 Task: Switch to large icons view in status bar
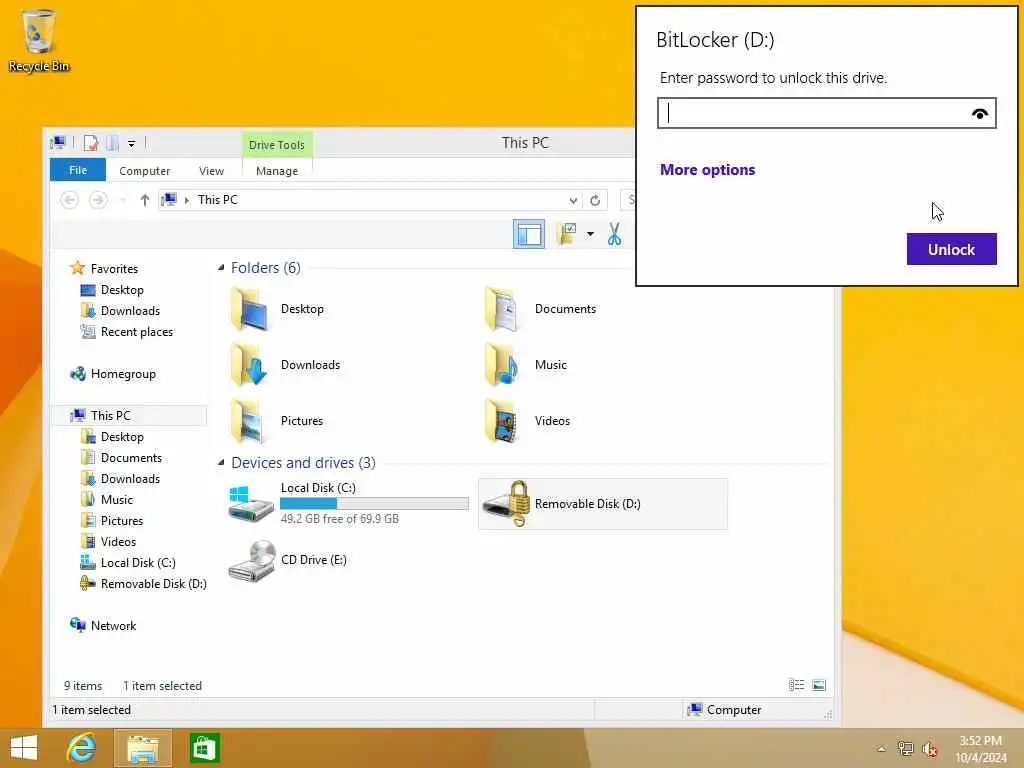819,685
